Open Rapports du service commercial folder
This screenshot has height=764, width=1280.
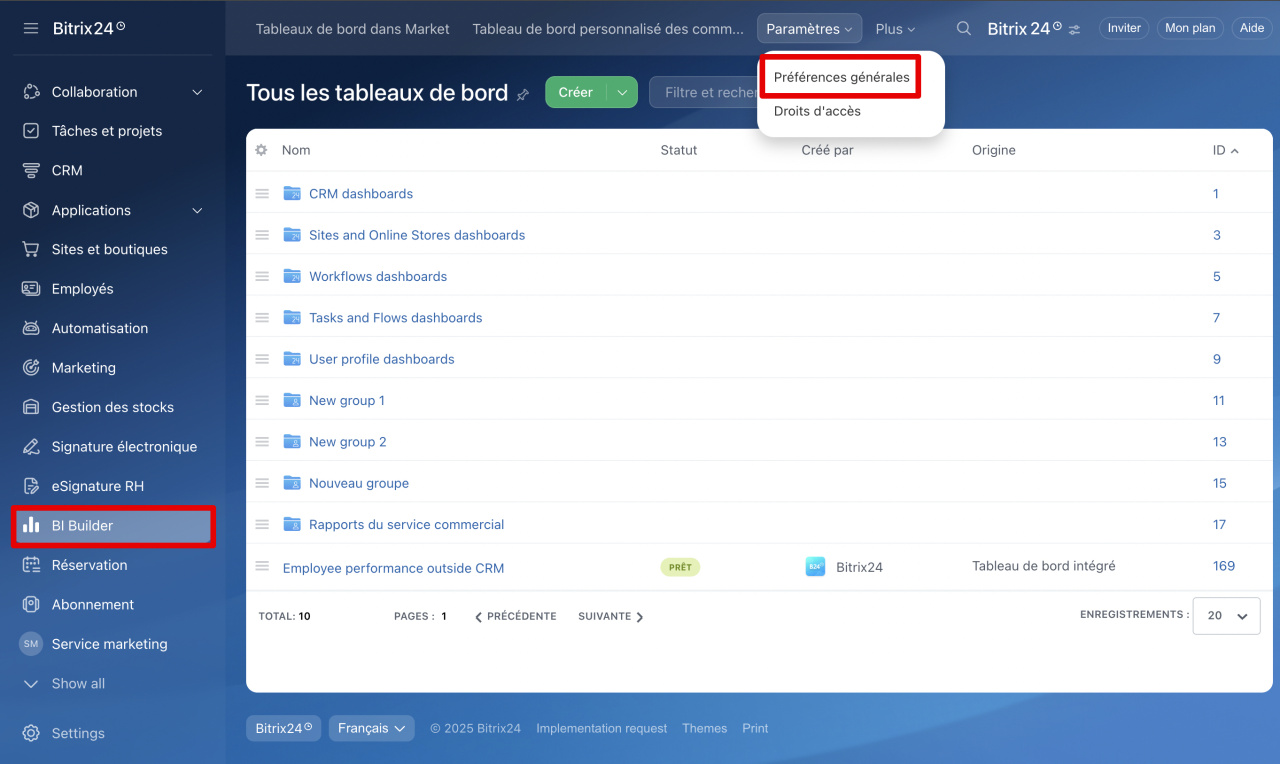(x=407, y=525)
